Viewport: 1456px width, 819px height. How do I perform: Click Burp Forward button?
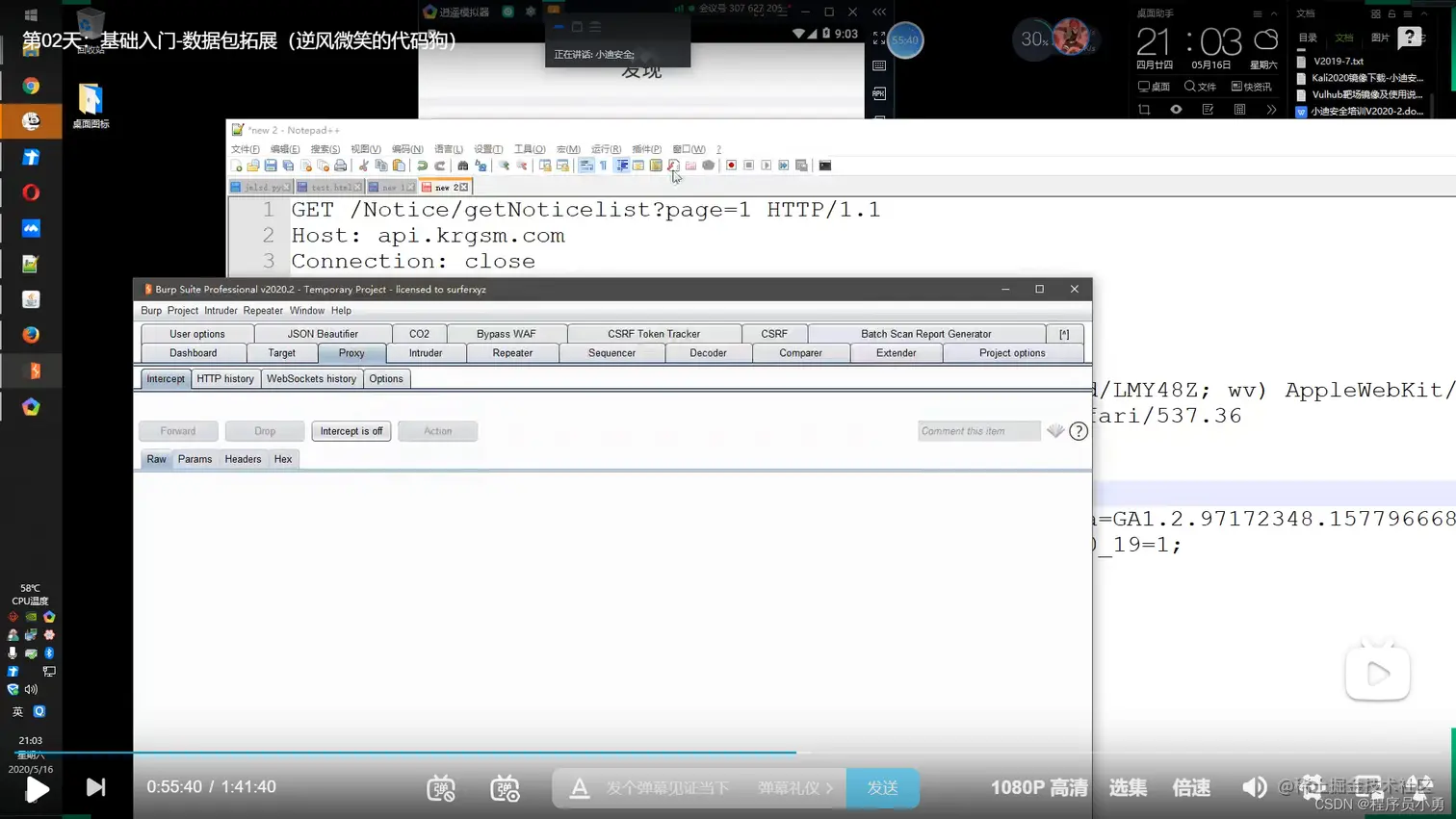pyautogui.click(x=178, y=431)
